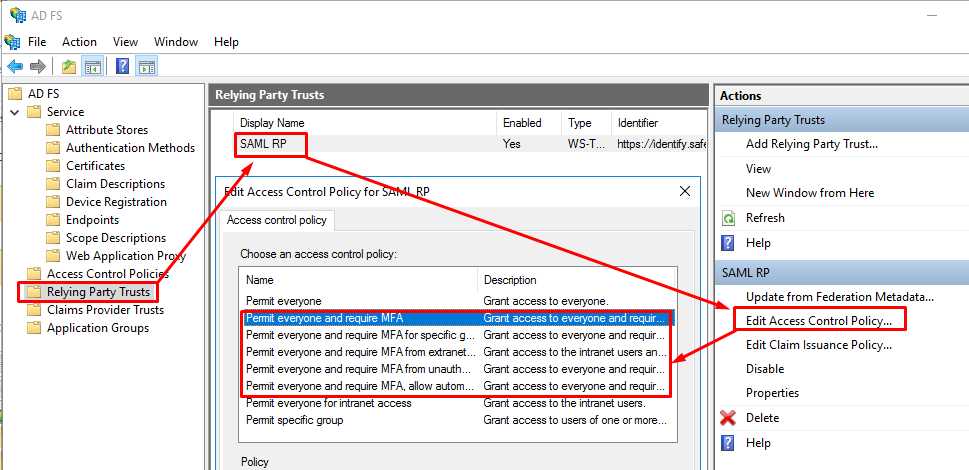Viewport: 969px width, 470px height.
Task: Click the Forward arrow in the toolbar
Action: 38,67
